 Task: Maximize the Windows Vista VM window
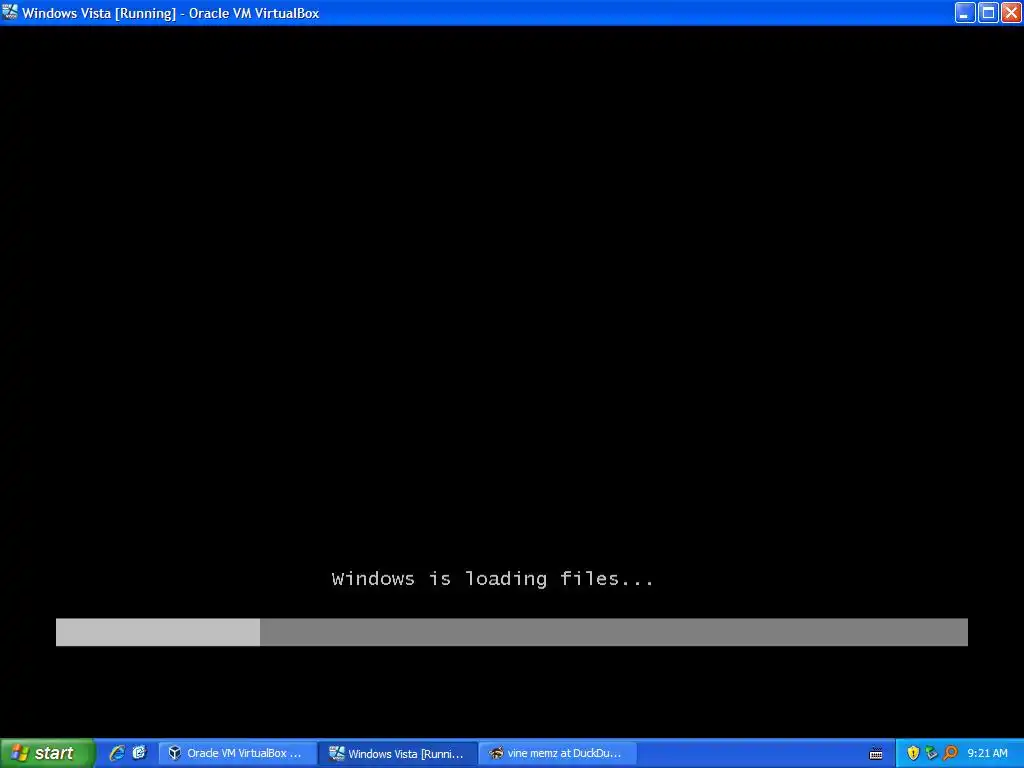[988, 12]
